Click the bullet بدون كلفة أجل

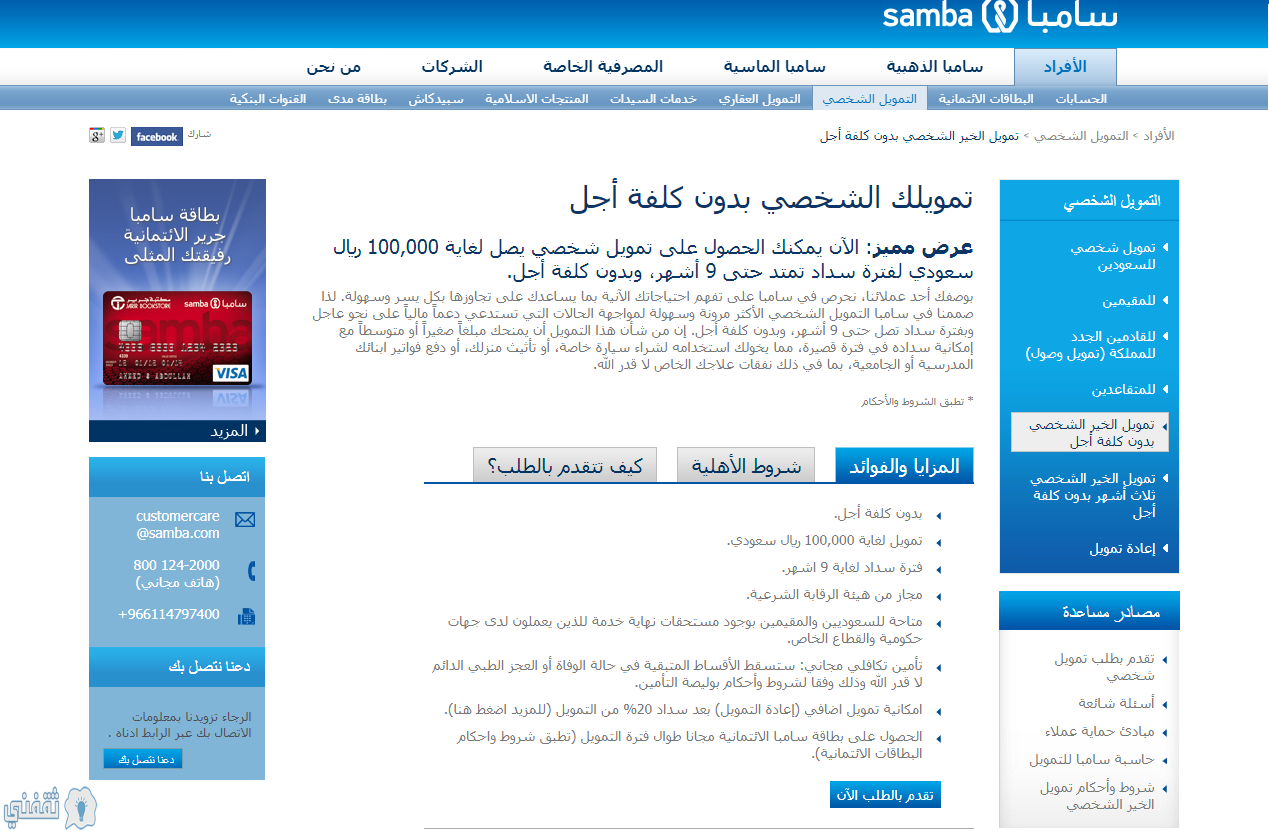[x=878, y=514]
